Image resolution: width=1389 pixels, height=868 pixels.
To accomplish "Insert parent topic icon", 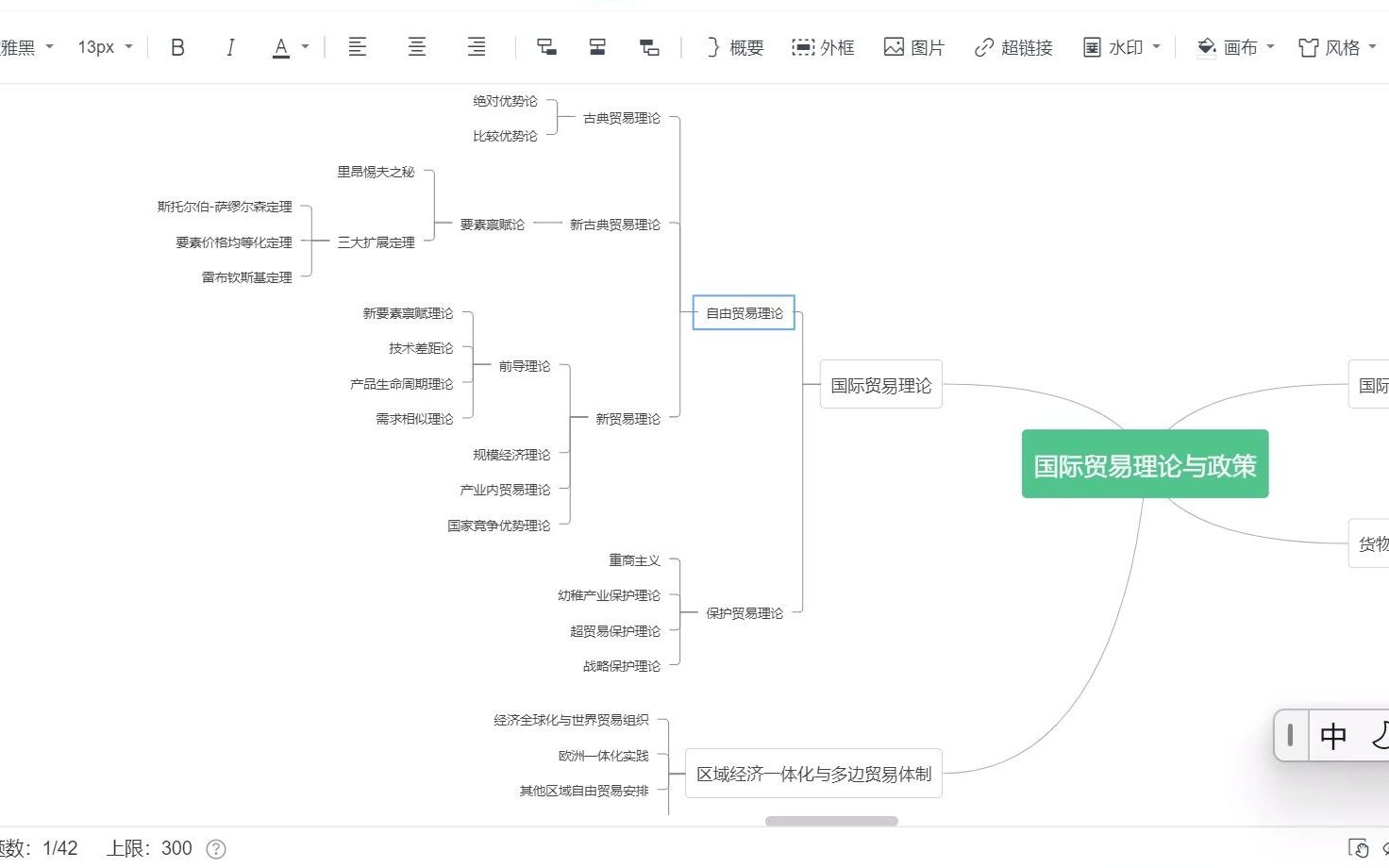I will pos(649,46).
